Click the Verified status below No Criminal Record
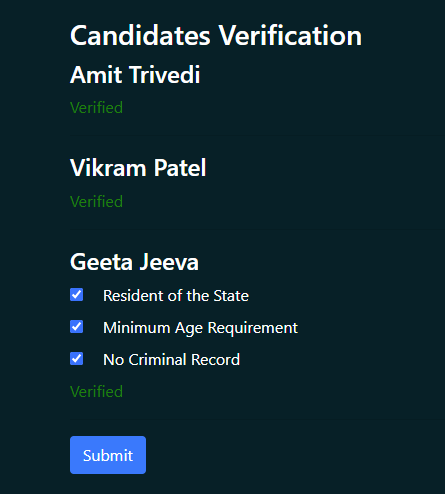 (96, 391)
